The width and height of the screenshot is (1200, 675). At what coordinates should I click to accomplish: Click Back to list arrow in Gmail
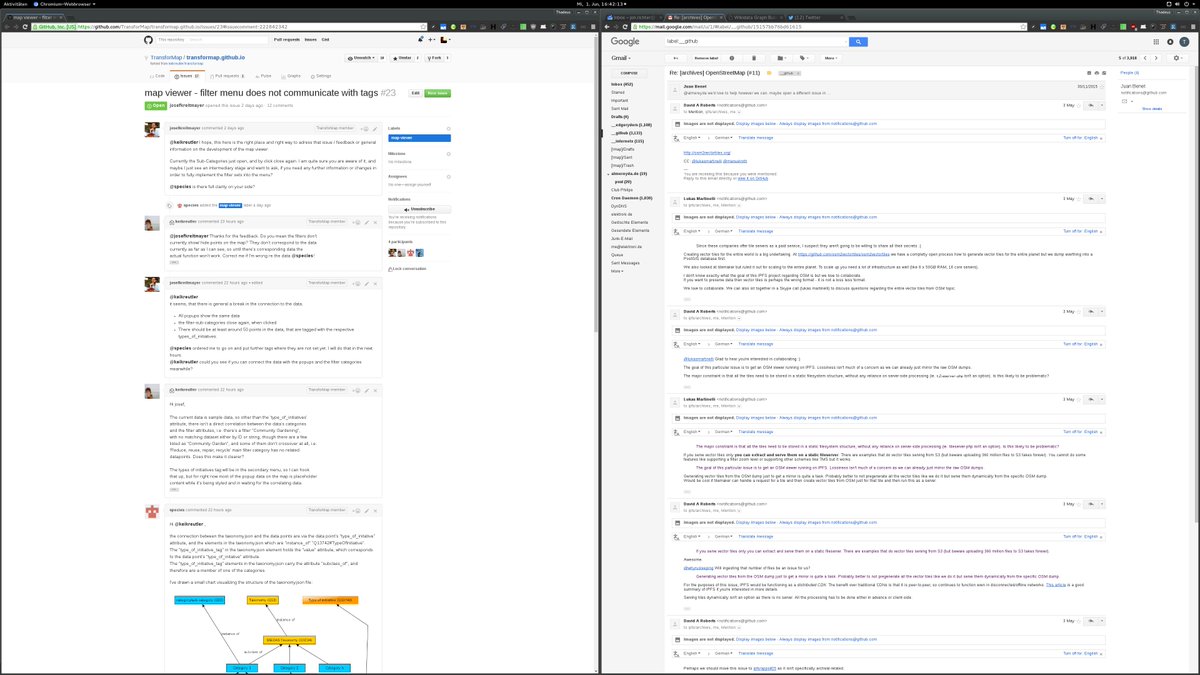pos(676,58)
